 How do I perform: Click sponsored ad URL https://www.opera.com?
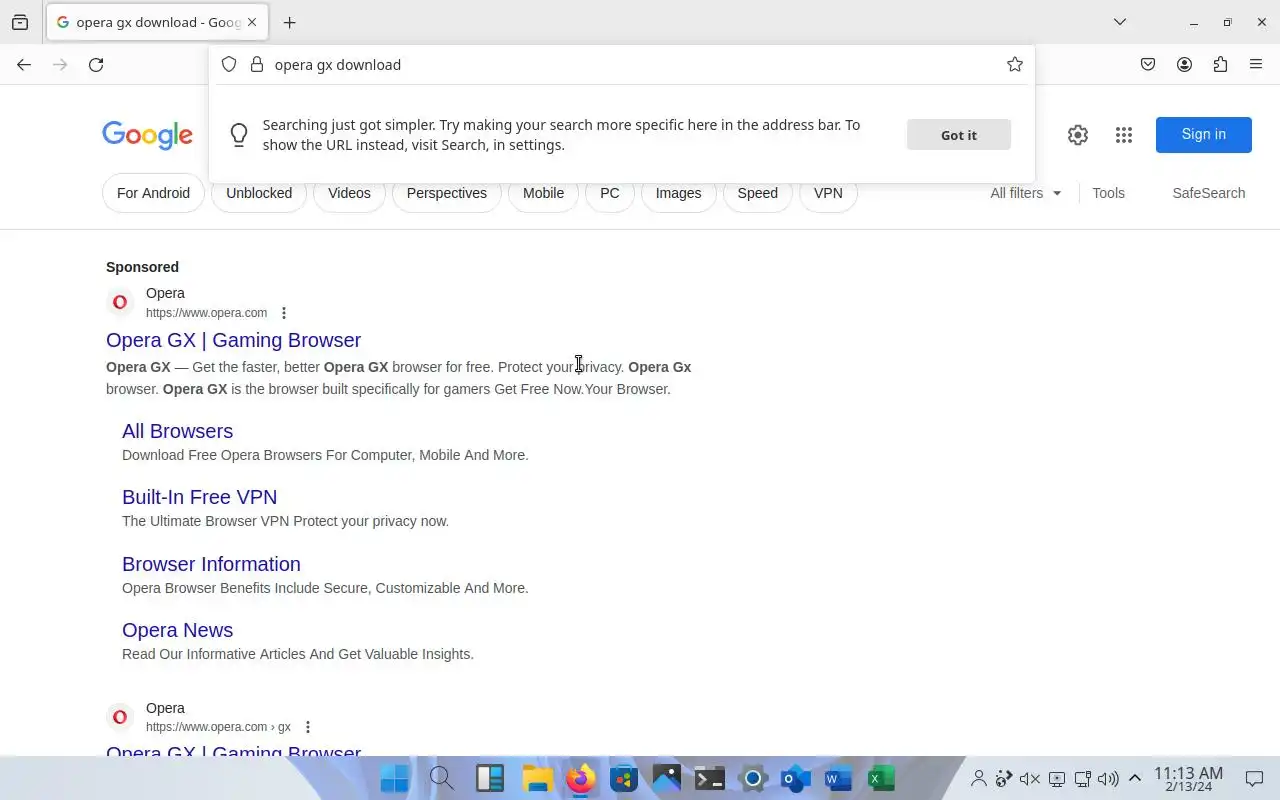(206, 313)
